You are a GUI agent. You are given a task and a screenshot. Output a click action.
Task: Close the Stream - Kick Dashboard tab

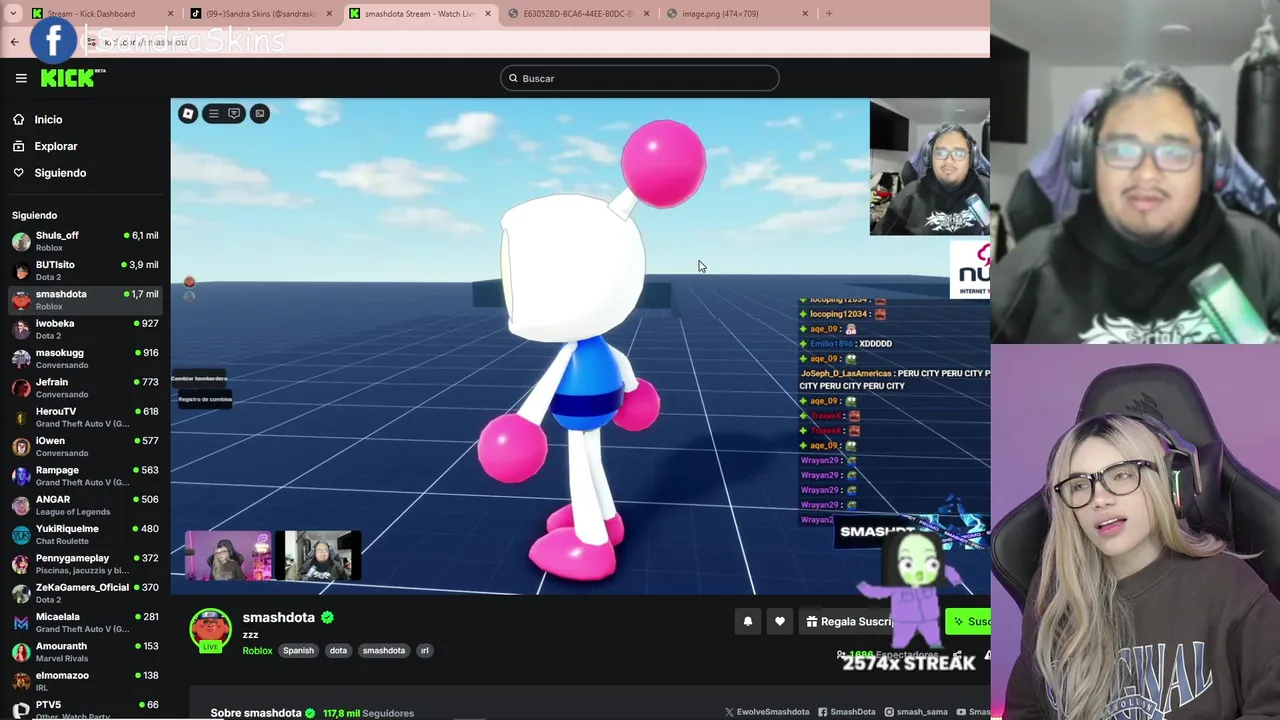[x=170, y=14]
